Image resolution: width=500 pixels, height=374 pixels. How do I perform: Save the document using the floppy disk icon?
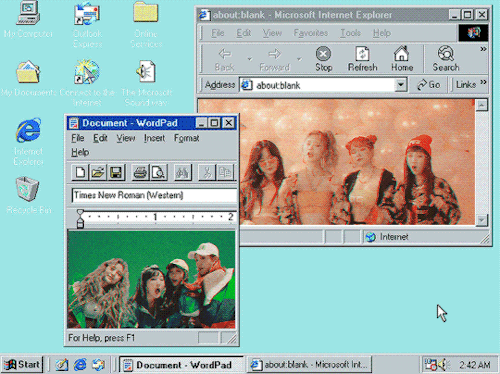pos(116,172)
